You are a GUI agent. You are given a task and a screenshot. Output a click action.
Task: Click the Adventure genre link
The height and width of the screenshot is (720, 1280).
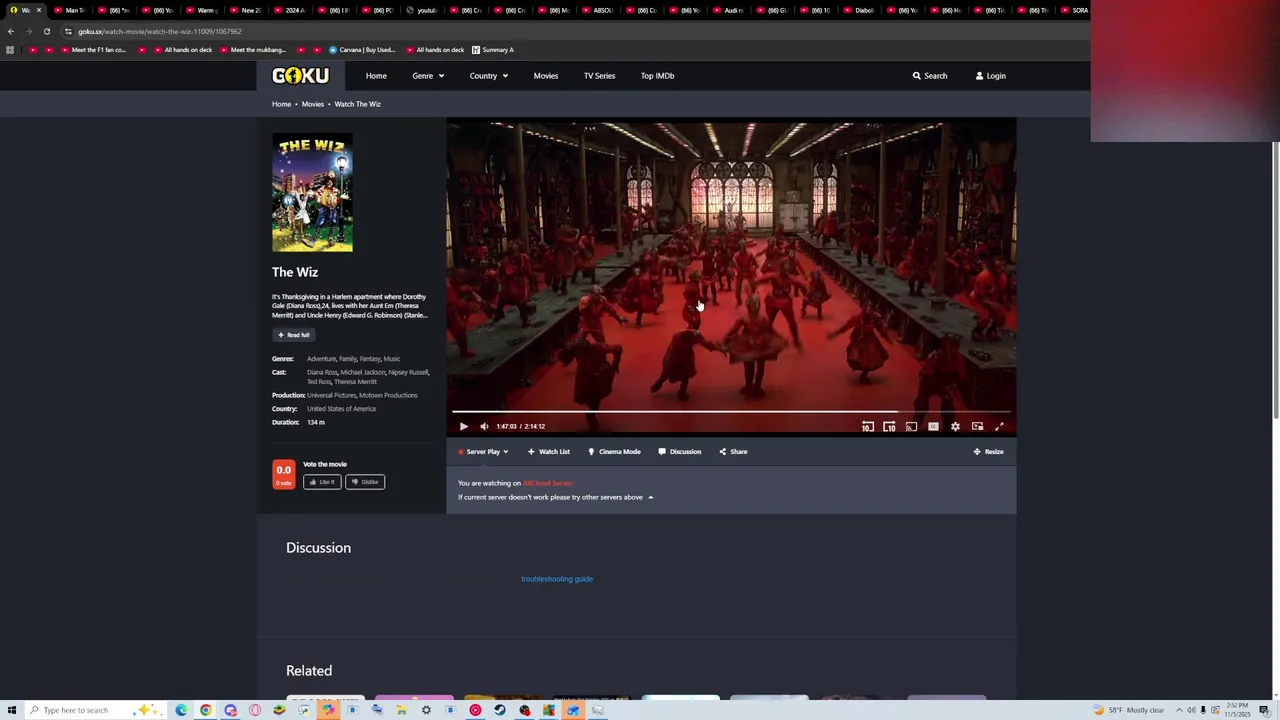click(x=321, y=359)
